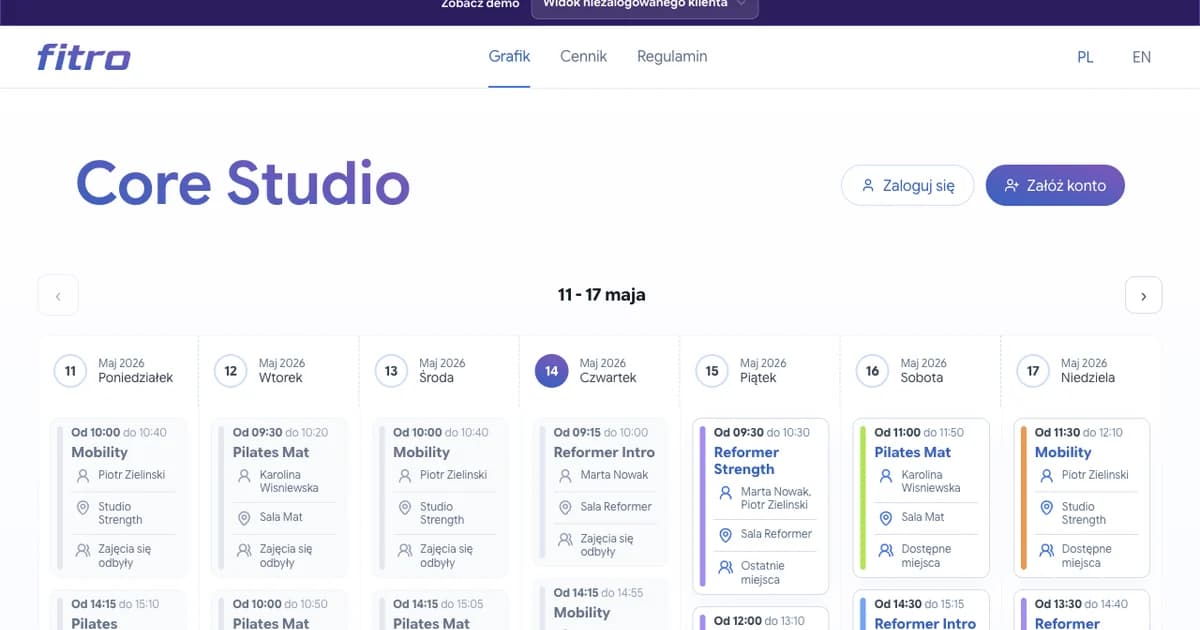Click the fitro logo
This screenshot has height=630, width=1200.
(84, 57)
